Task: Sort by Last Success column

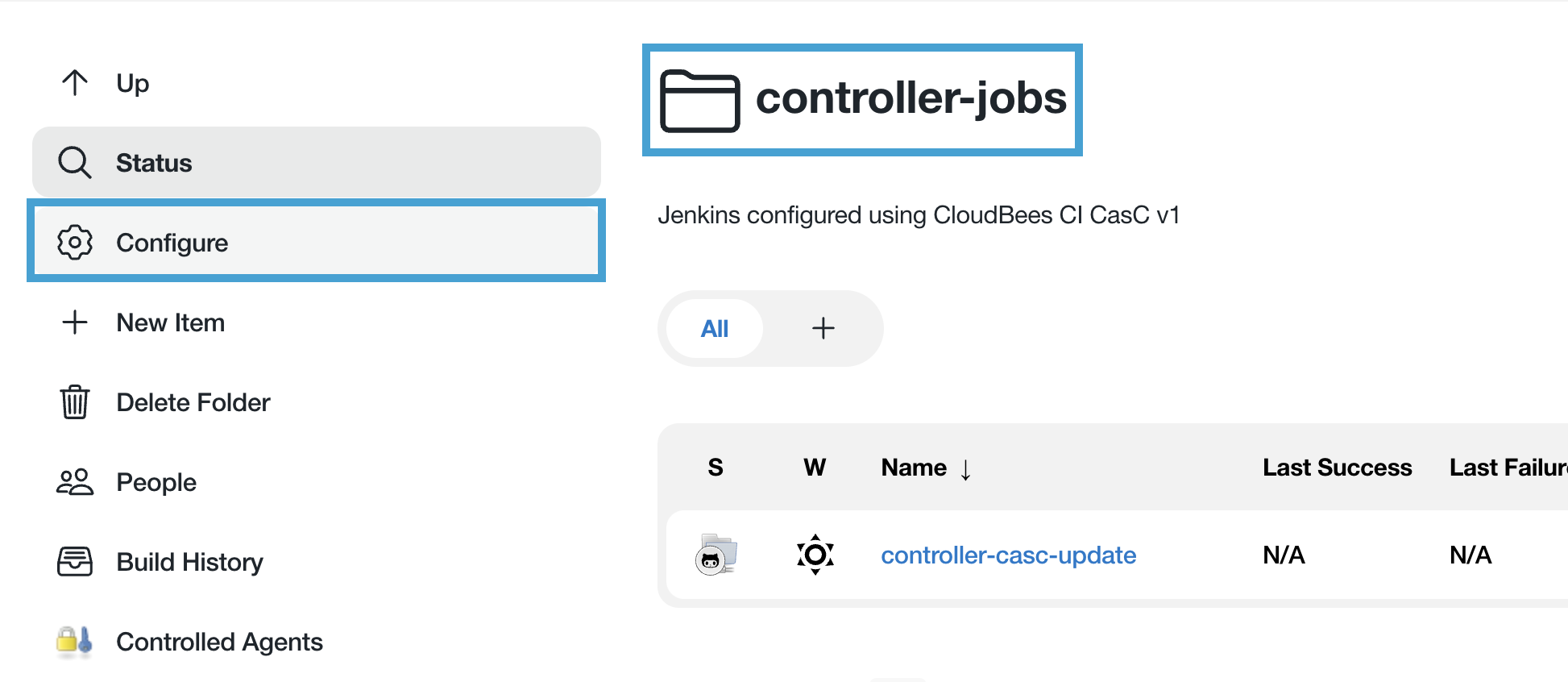Action: pos(1337,467)
